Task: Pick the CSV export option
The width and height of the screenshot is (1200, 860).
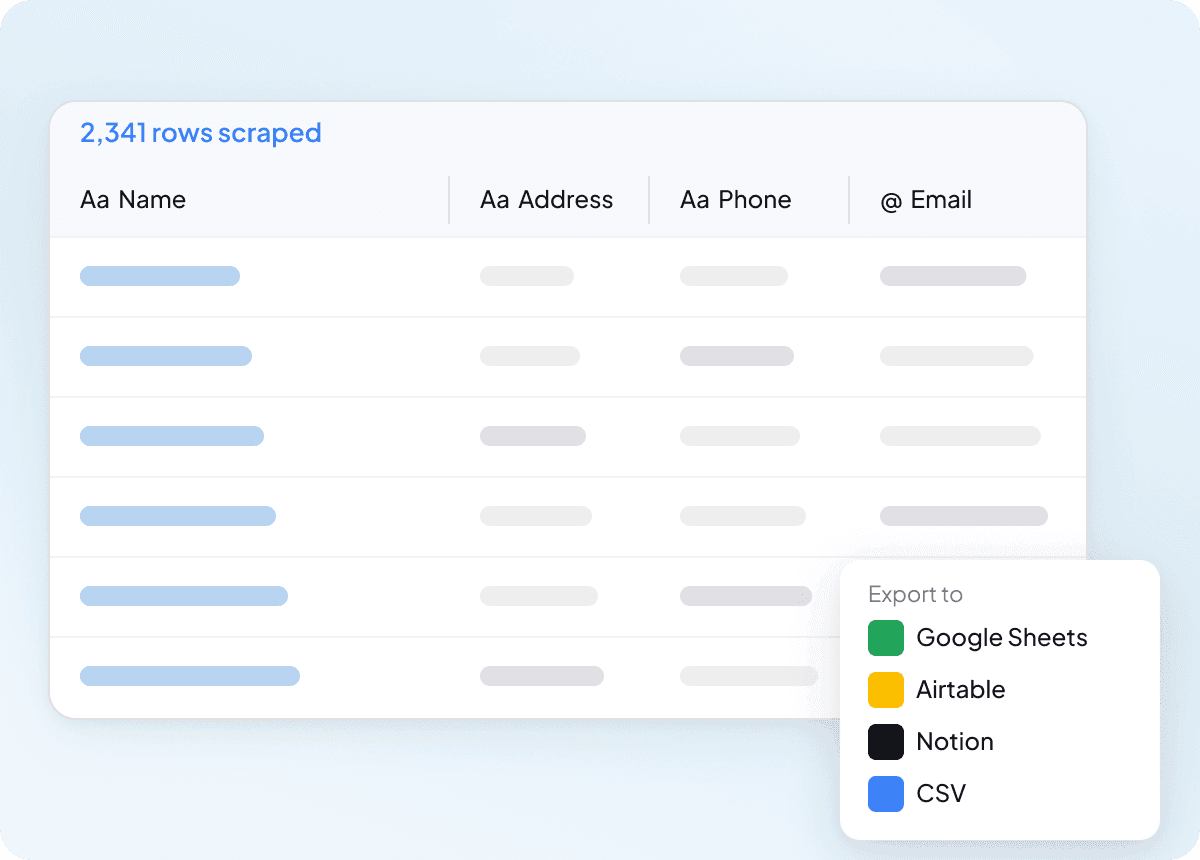Action: pos(941,794)
